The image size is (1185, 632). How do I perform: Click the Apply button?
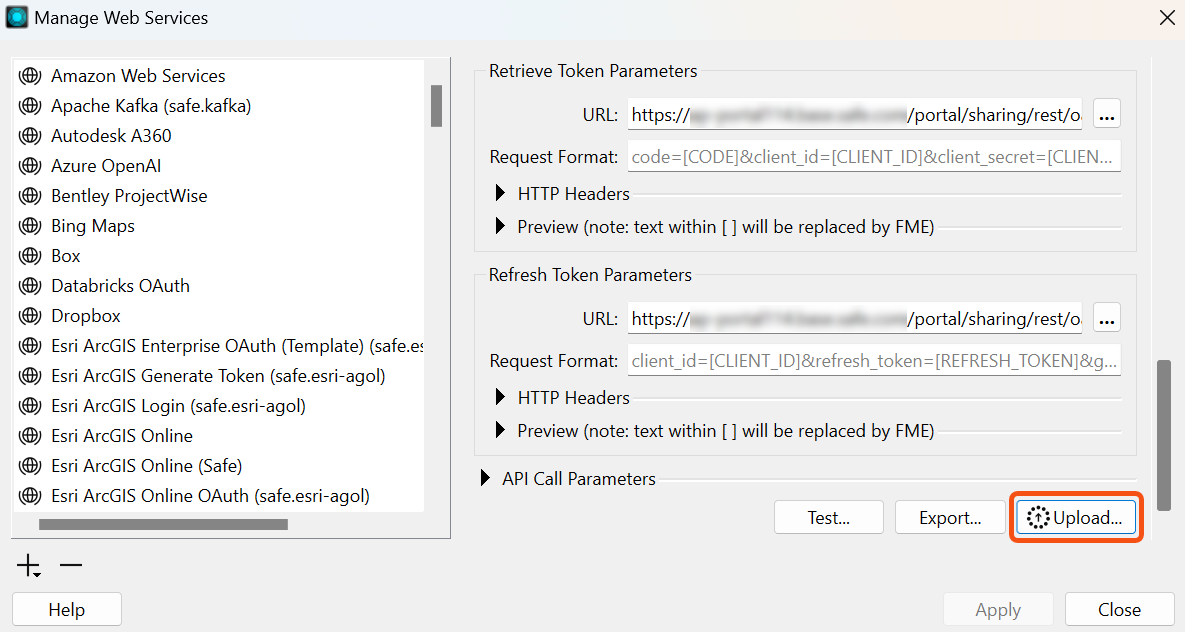tap(998, 609)
